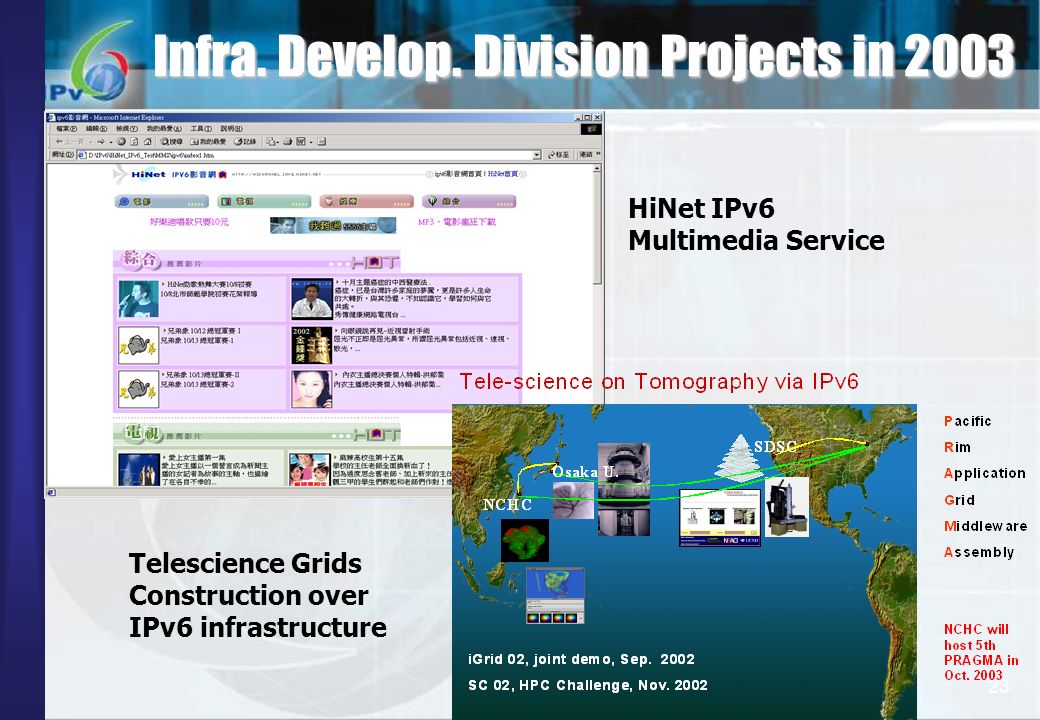Click the Edit with Word icon

(x=300, y=141)
